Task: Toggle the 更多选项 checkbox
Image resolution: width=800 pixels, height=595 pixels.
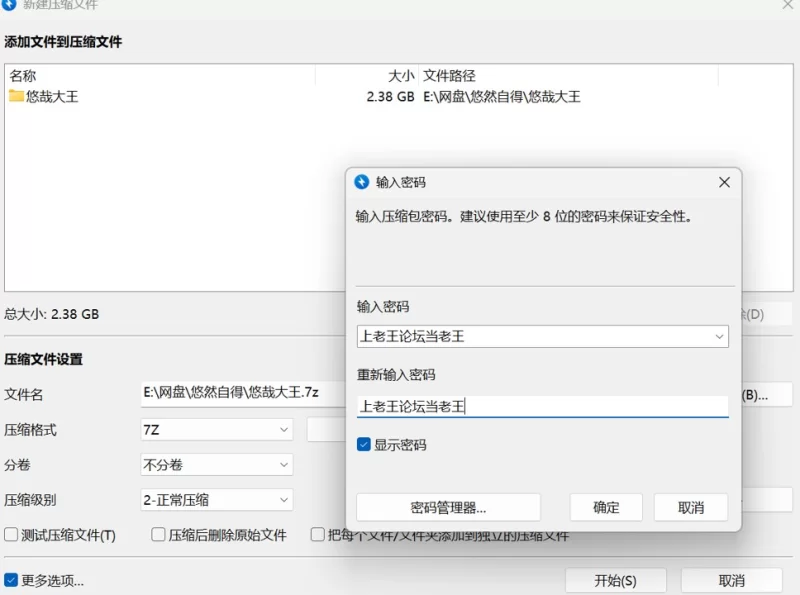Action: point(11,580)
